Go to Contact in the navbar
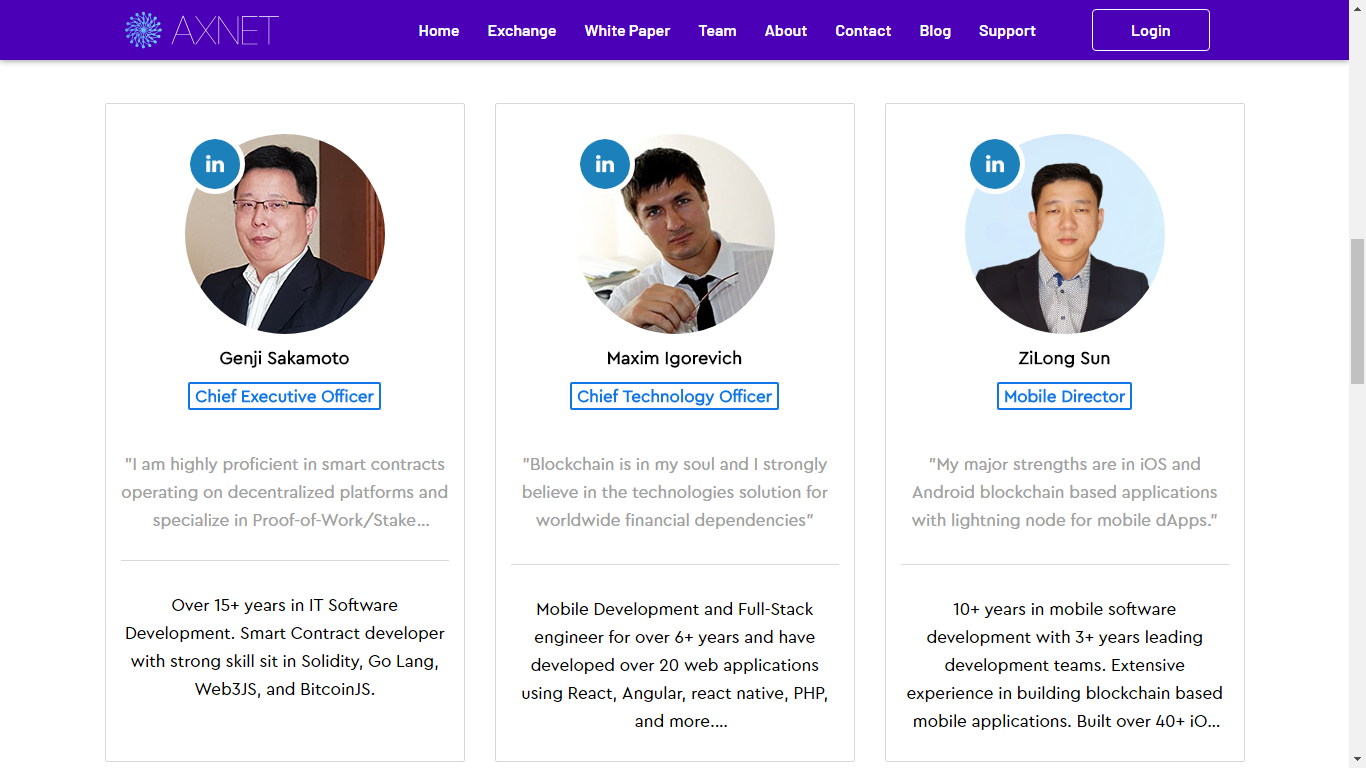 click(x=863, y=31)
